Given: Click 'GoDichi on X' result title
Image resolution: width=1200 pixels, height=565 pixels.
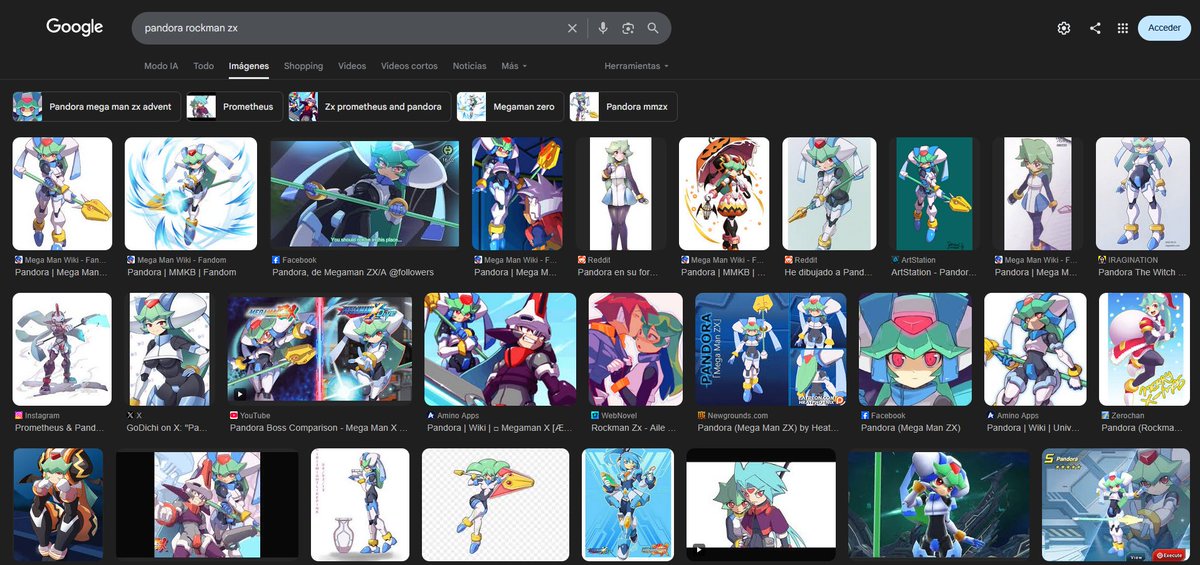Looking at the screenshot, I should [x=169, y=428].
